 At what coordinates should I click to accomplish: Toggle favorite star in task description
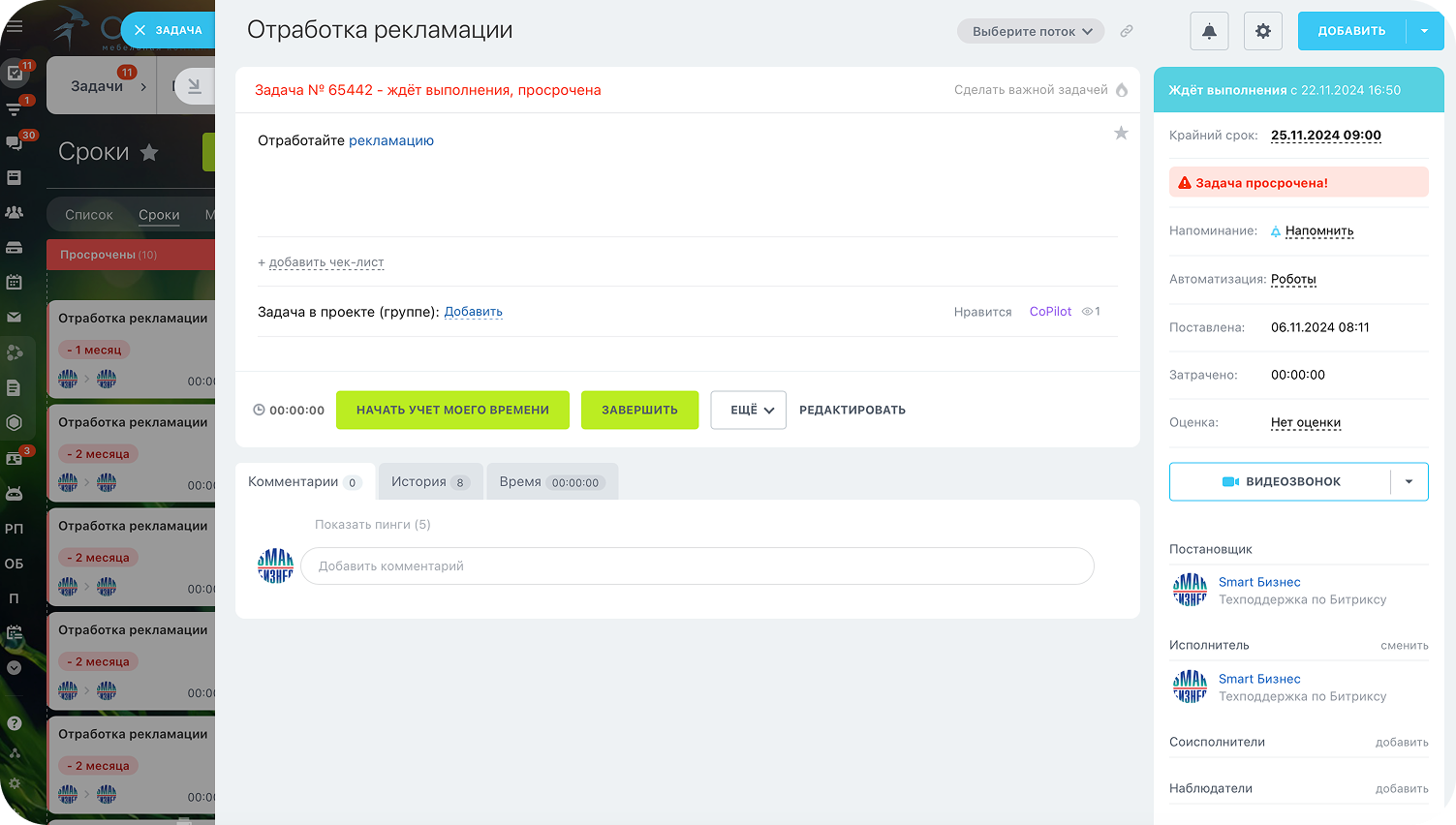[1121, 133]
